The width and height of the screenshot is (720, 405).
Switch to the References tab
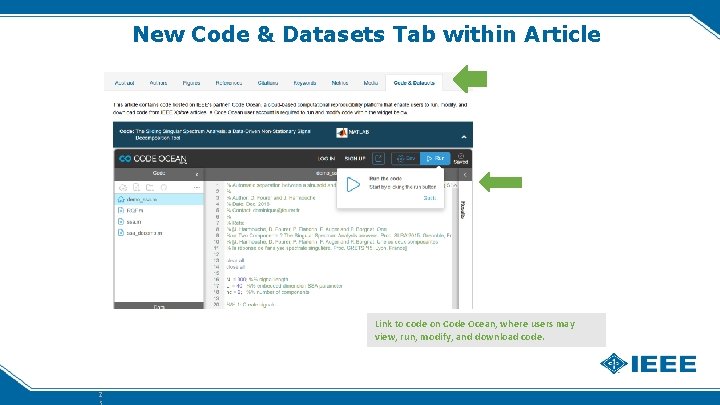[x=229, y=83]
